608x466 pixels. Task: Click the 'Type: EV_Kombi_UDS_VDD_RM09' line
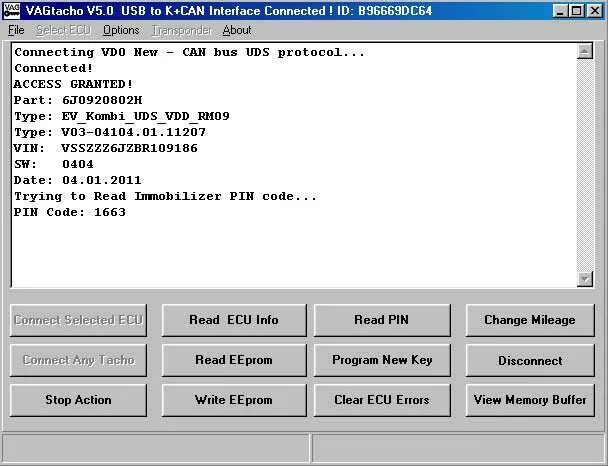tap(122, 116)
